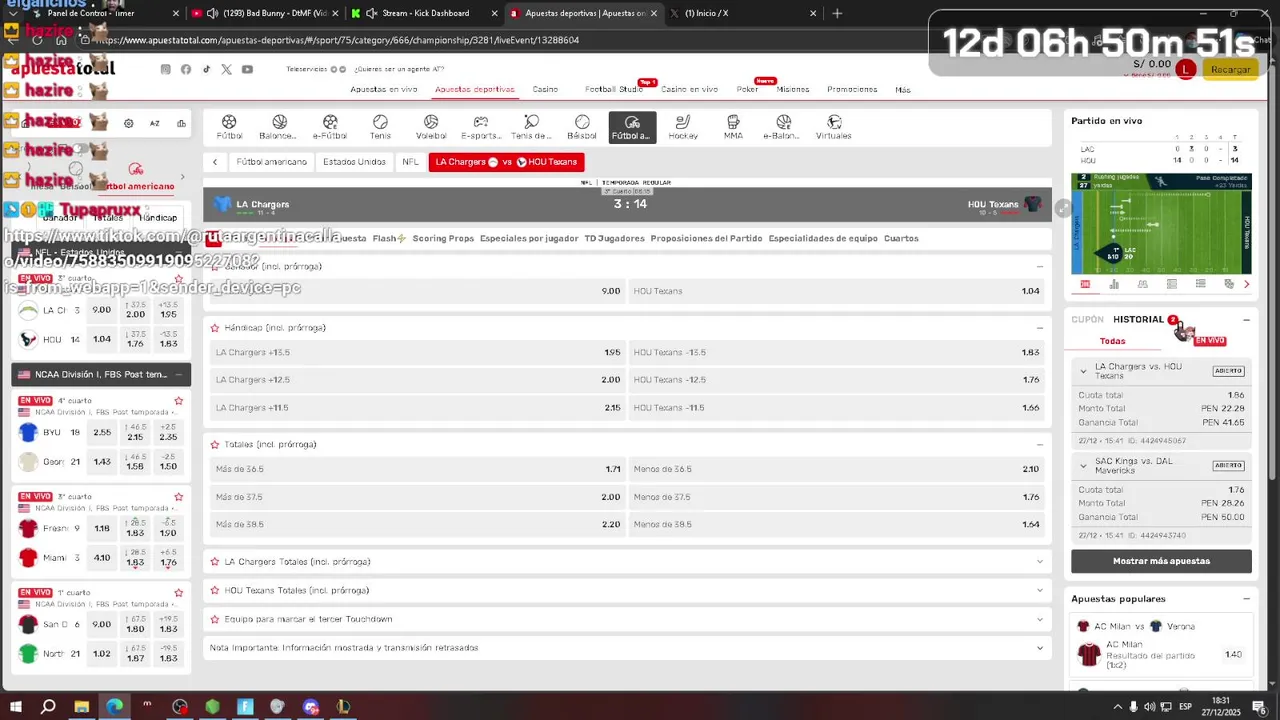Favorite the Fresno vs Miami event star
Viewport: 1280px width, 720px height.
179,496
